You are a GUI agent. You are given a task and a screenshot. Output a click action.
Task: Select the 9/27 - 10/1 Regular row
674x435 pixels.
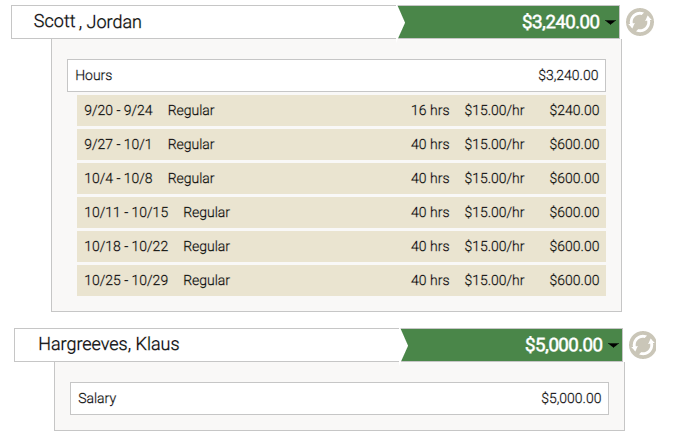(x=341, y=144)
